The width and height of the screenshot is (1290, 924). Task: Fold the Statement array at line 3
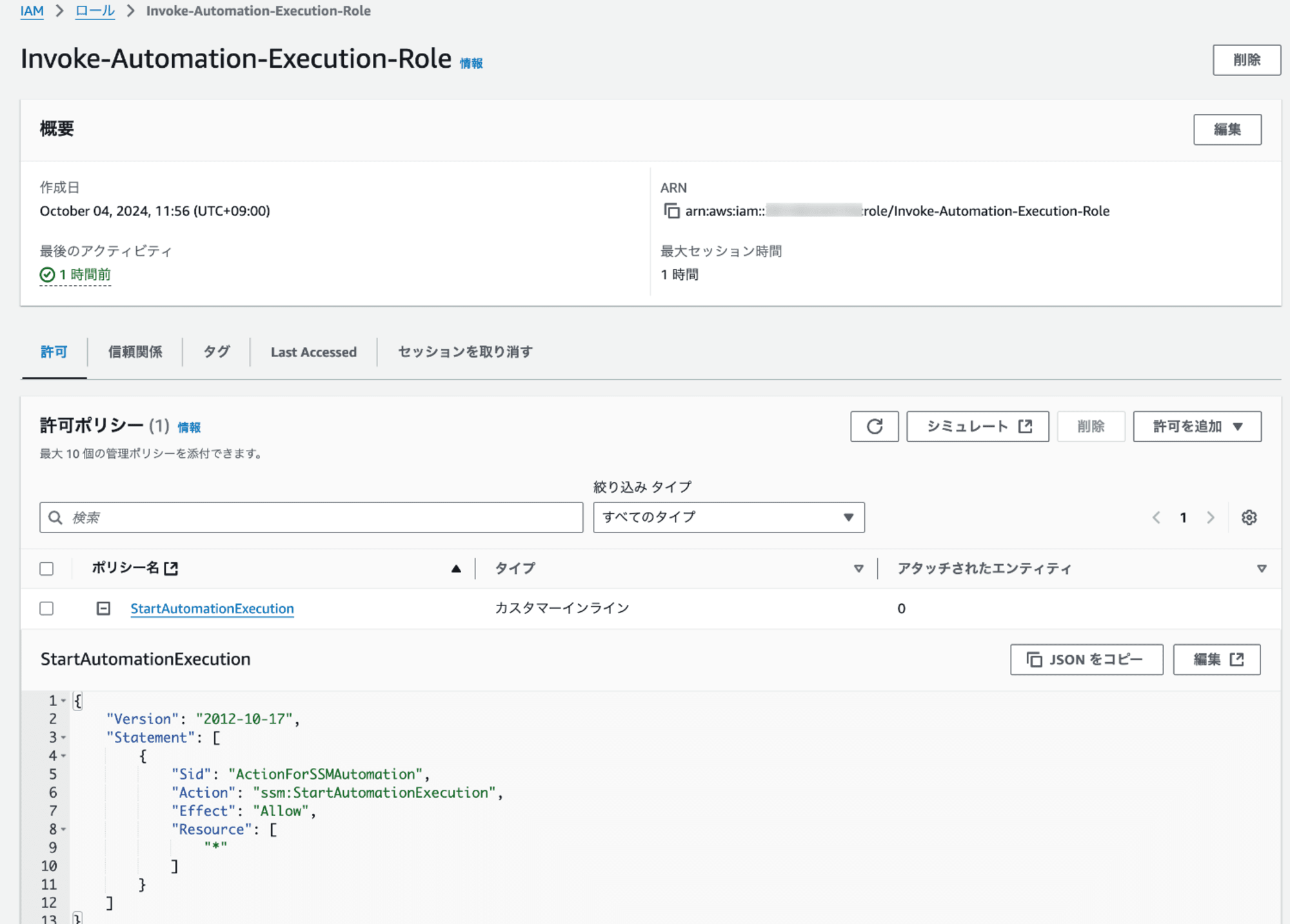tap(64, 738)
